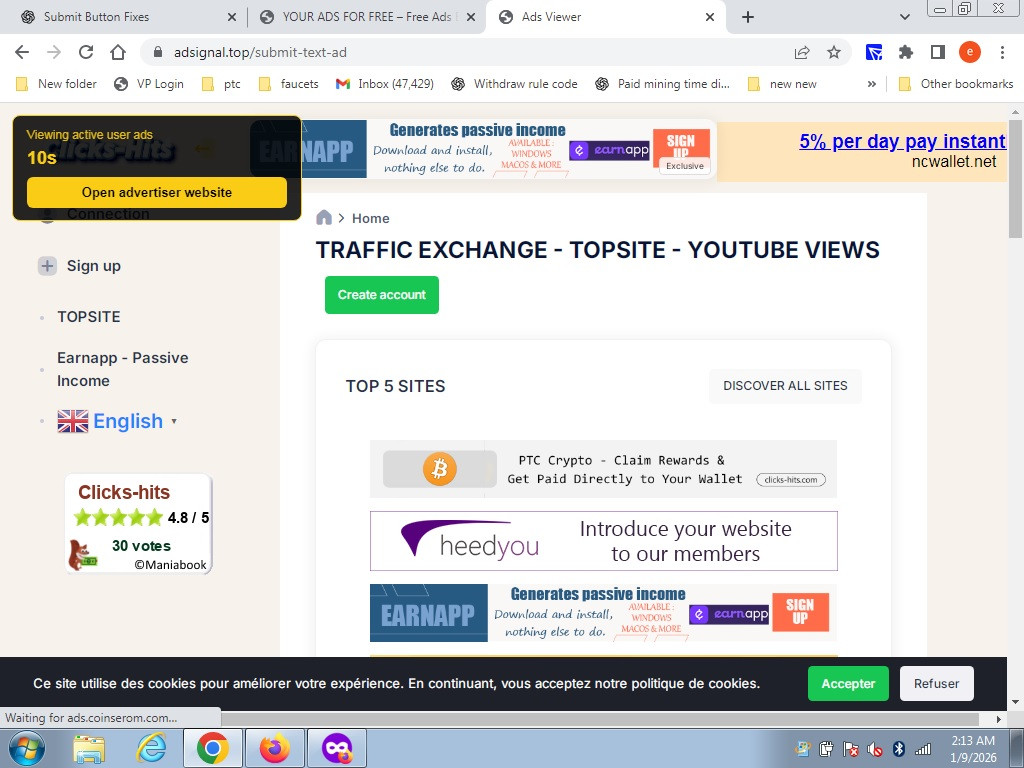Click DISCOVER ALL SITES button

tap(785, 386)
